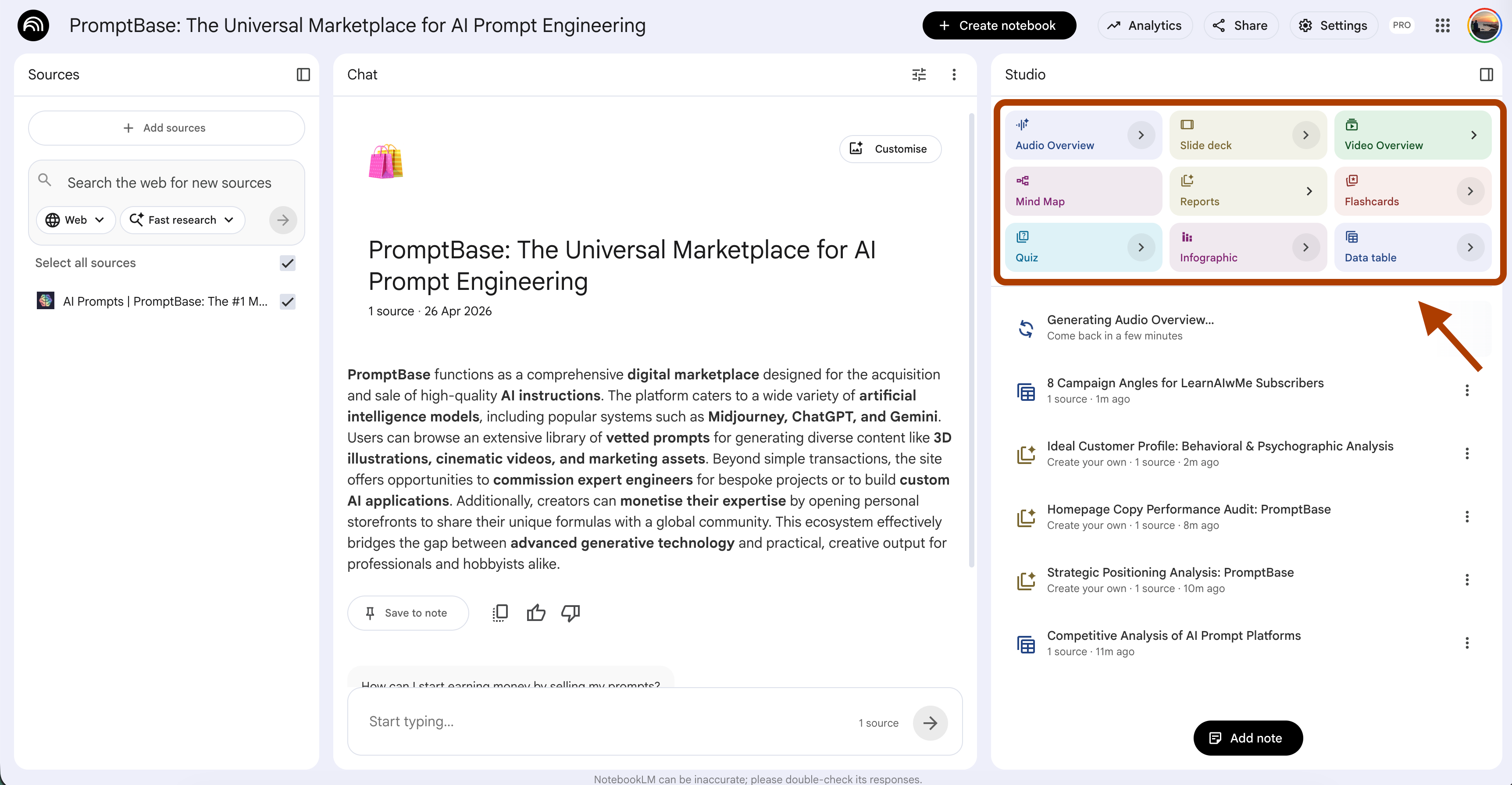
Task: Click the Add note button
Action: tap(1248, 738)
